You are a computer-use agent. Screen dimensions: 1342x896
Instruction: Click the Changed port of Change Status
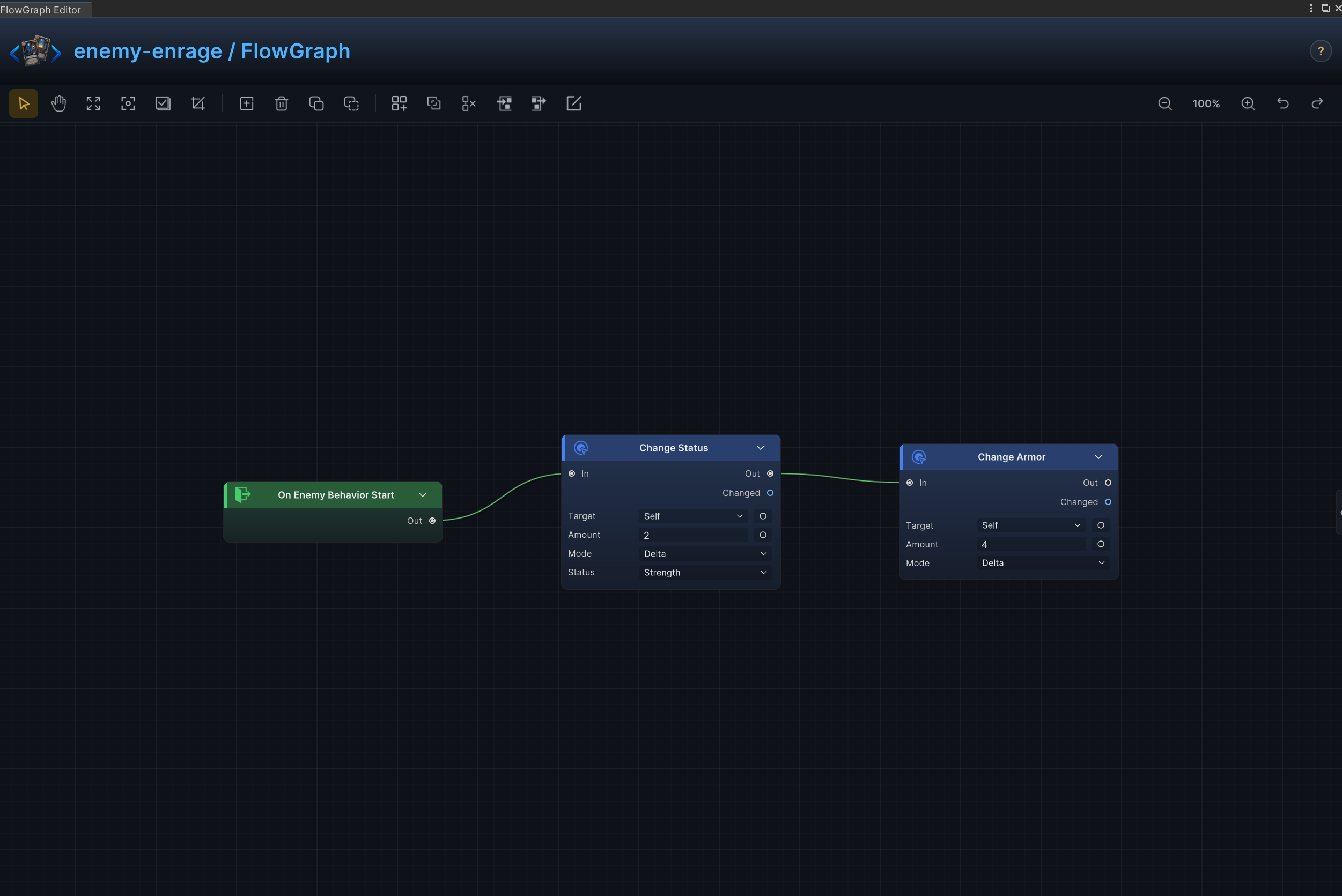[x=770, y=493]
